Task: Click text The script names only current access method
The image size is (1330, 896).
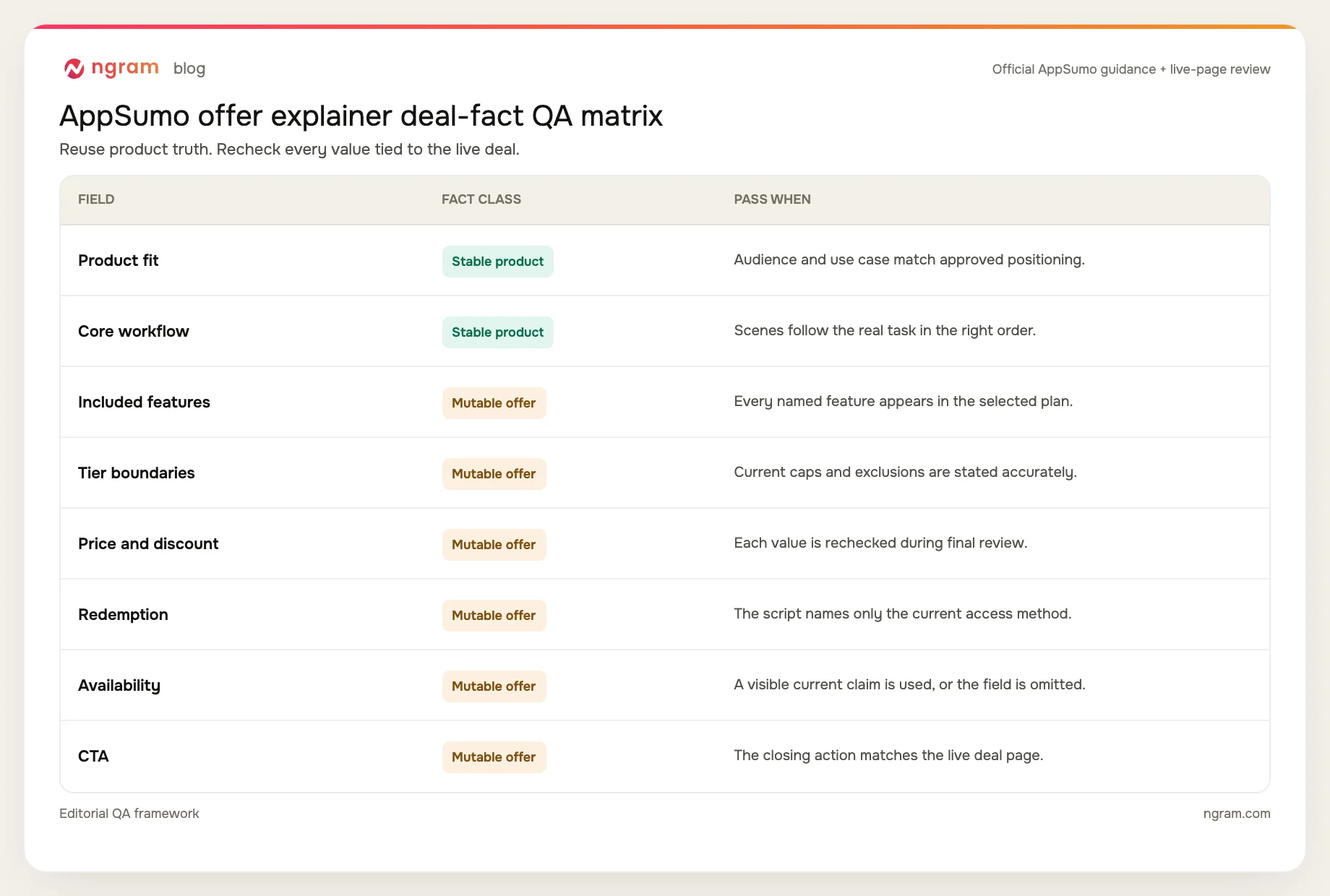Action: (903, 614)
